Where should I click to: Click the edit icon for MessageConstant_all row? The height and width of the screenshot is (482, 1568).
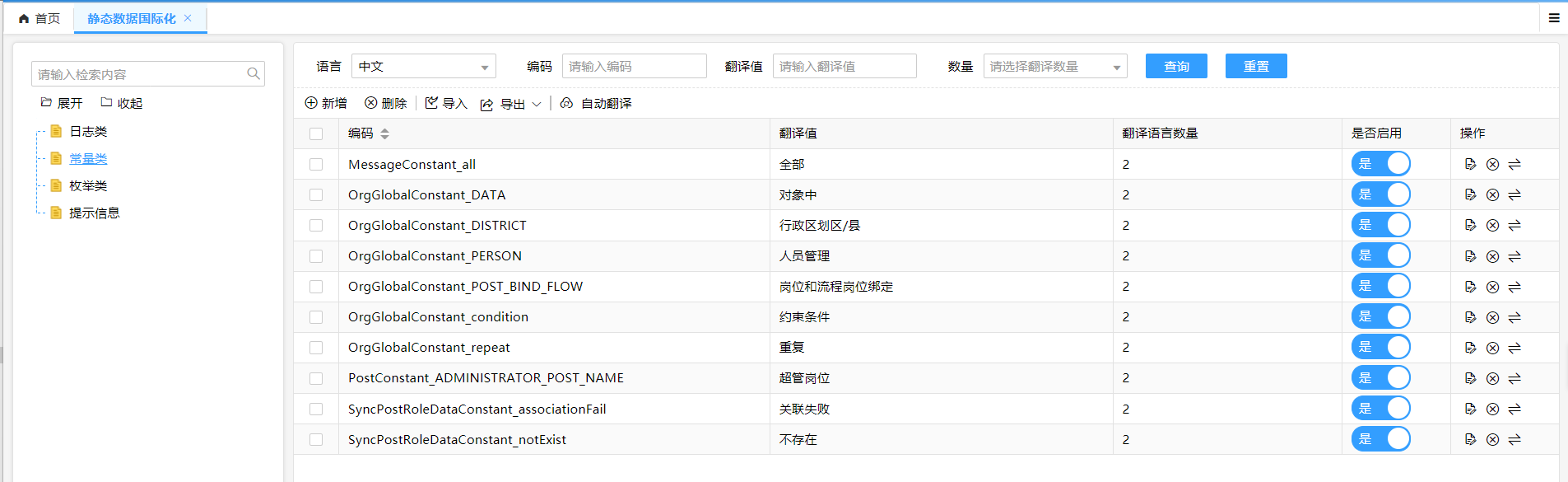(1470, 164)
